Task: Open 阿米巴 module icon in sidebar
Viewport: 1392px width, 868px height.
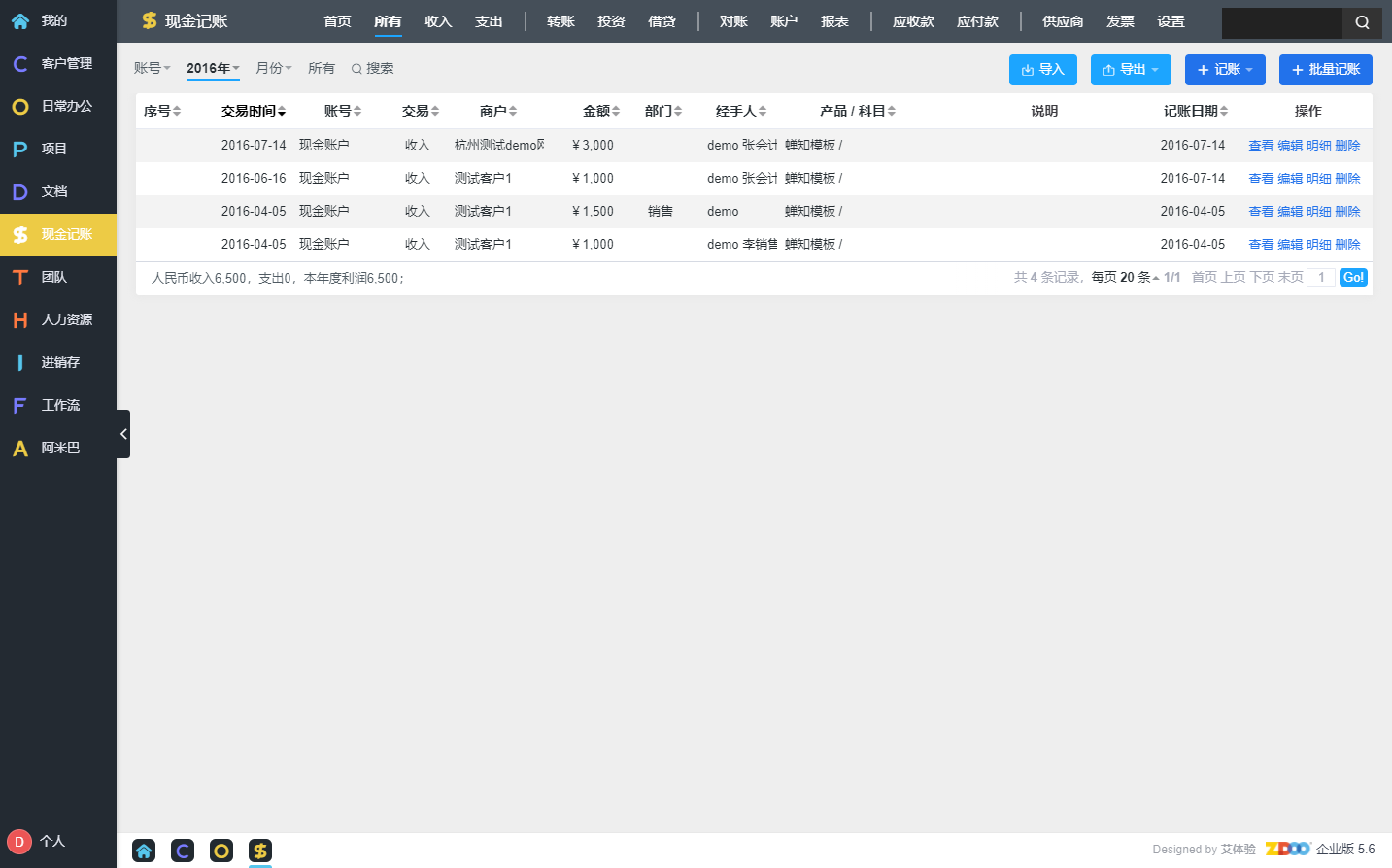Action: [x=19, y=448]
